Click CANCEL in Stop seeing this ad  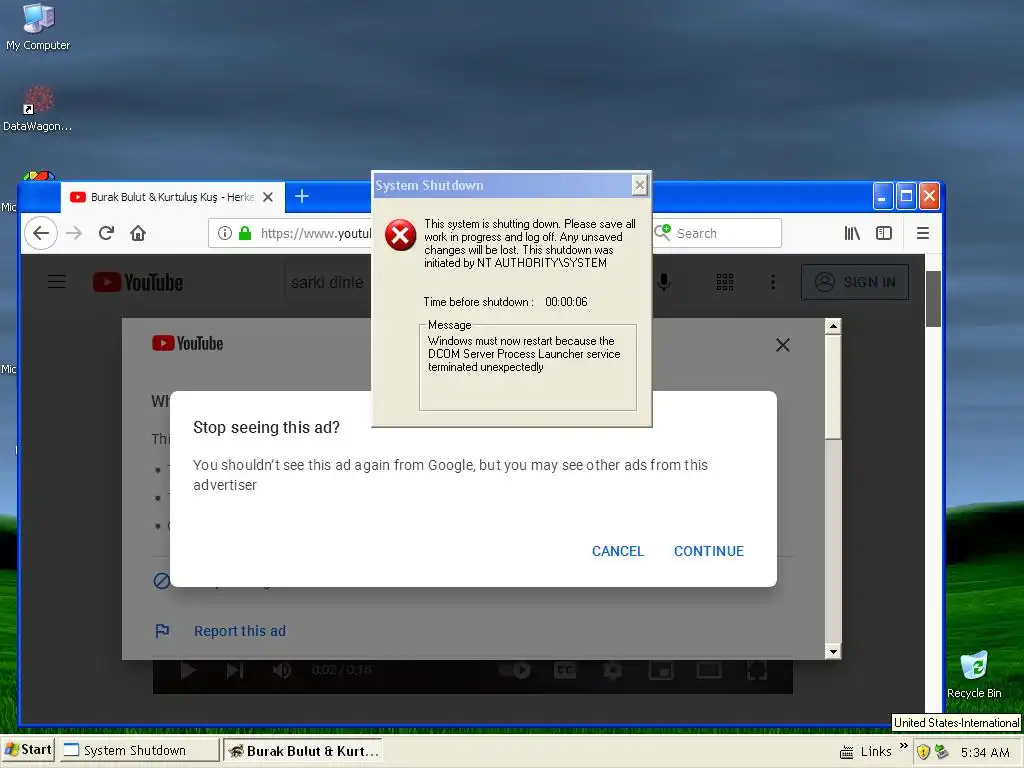click(618, 551)
